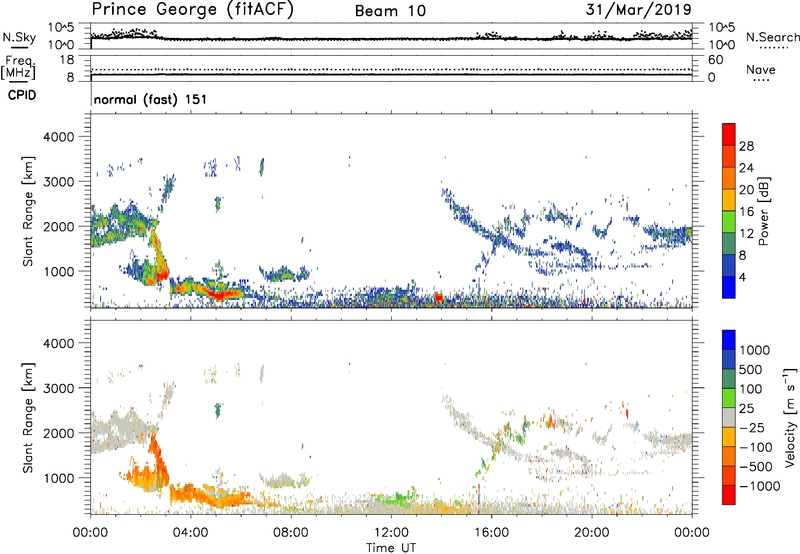Pick the red top segment of the Power color bar
Viewport: 800px width, 554px height.
[x=729, y=134]
